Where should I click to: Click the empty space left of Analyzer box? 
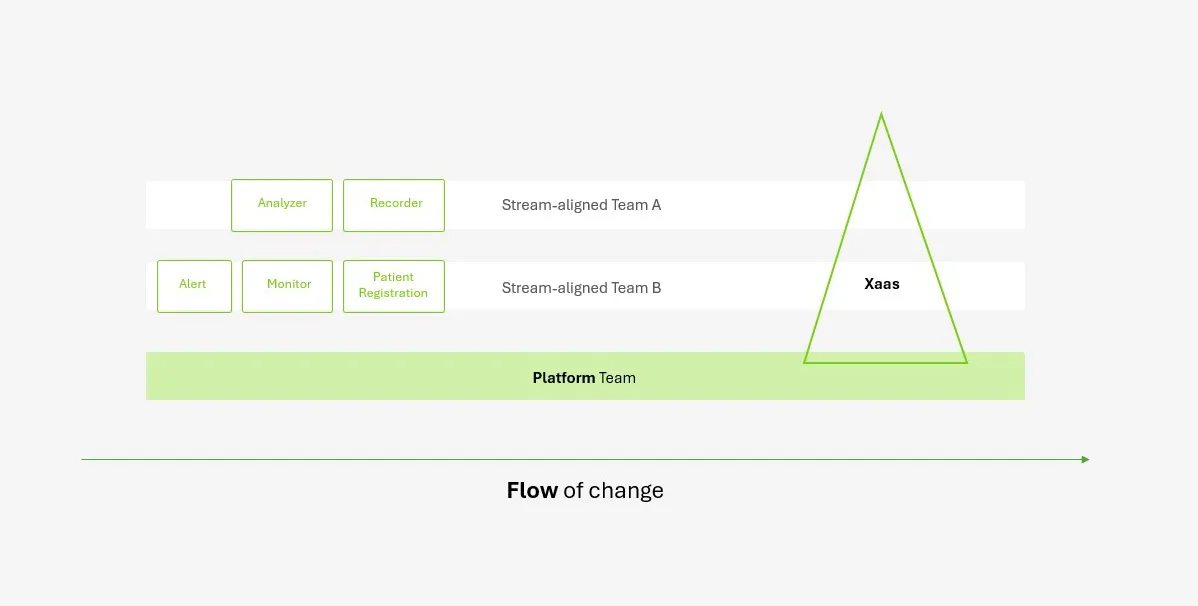click(x=188, y=205)
